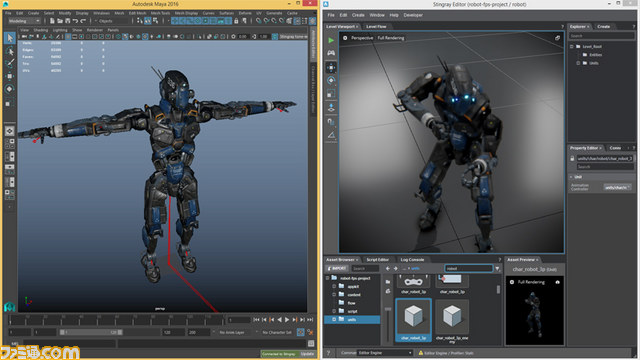Click the Undo arrow in Maya status line
640x360 pixels.
pyautogui.click(x=75, y=21)
